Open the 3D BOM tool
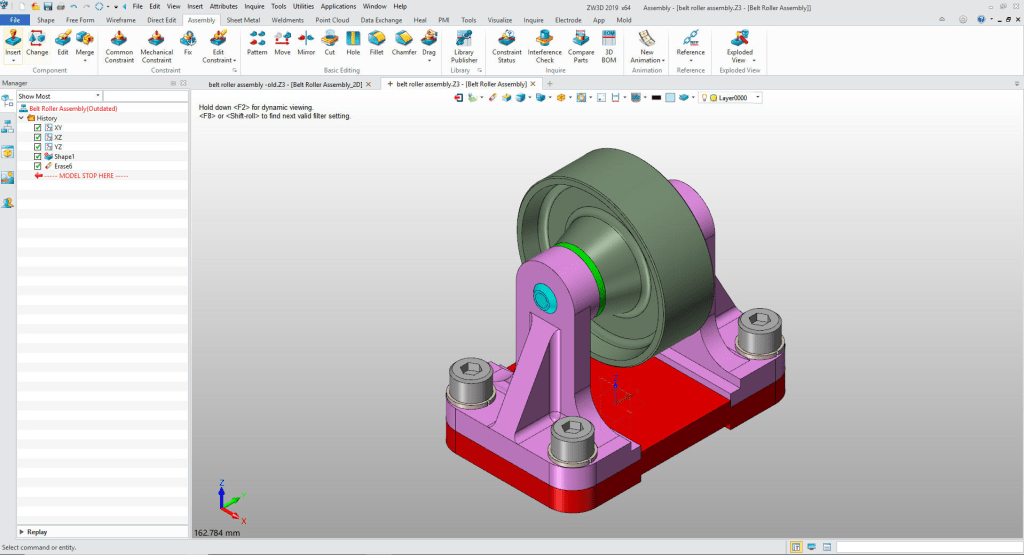The width and height of the screenshot is (1024, 555). pos(609,45)
